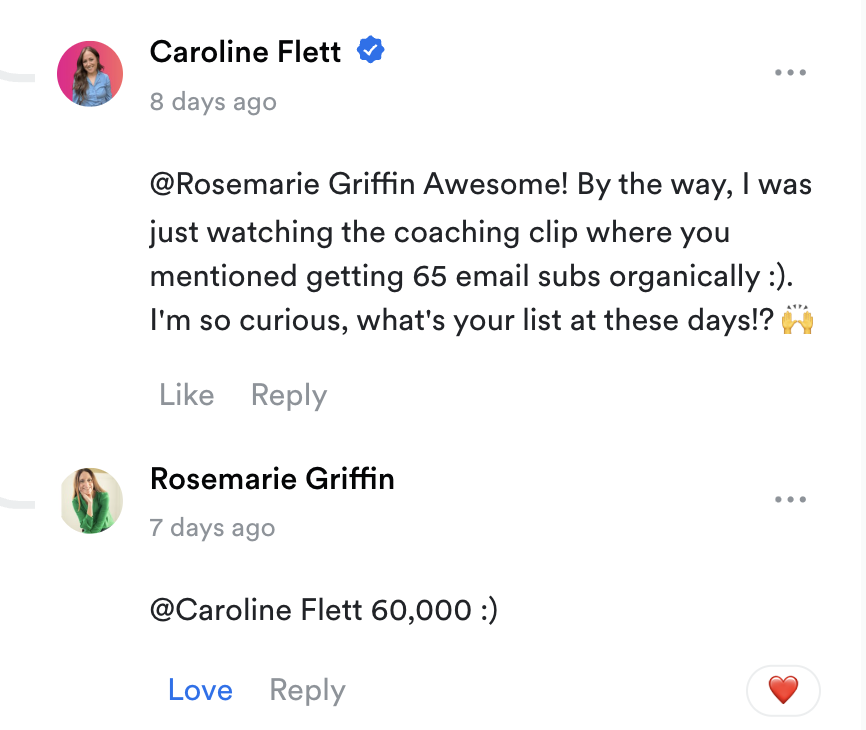The height and width of the screenshot is (730, 866).
Task: Open Rosemarie Griffin's avatar
Action: pos(91,500)
